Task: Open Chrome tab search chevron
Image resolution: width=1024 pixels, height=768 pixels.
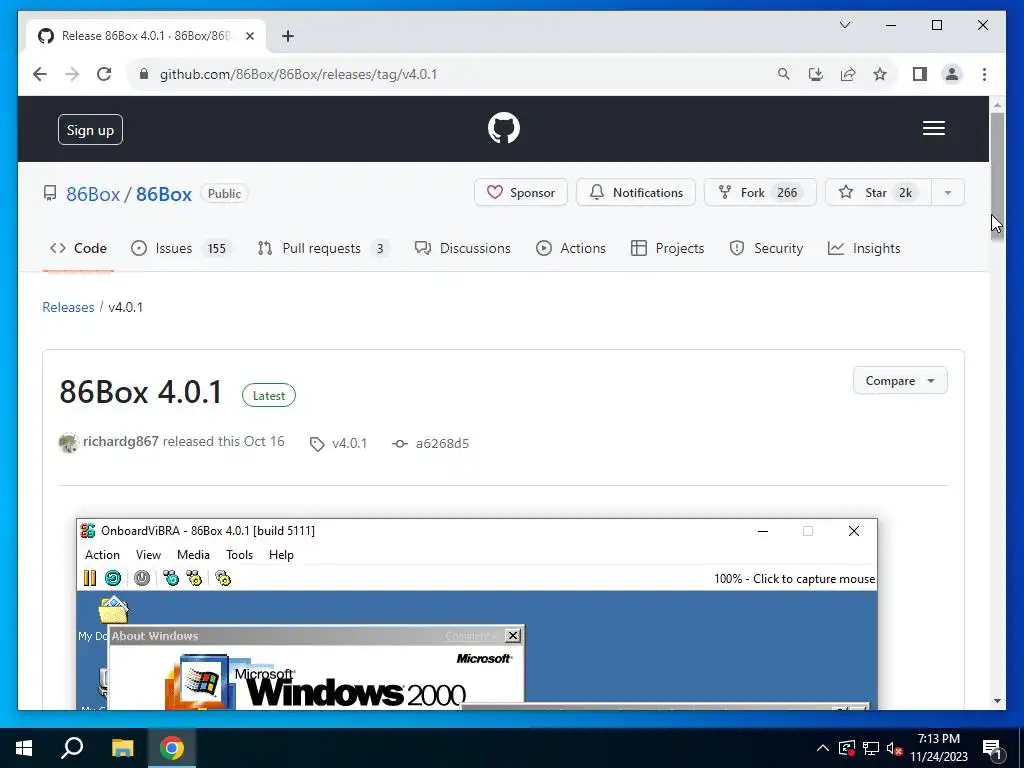Action: point(844,25)
